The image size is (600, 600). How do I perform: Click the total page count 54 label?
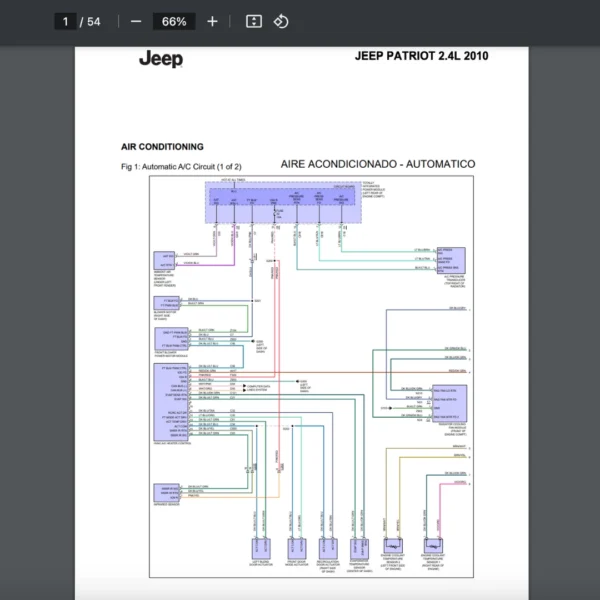pos(94,21)
